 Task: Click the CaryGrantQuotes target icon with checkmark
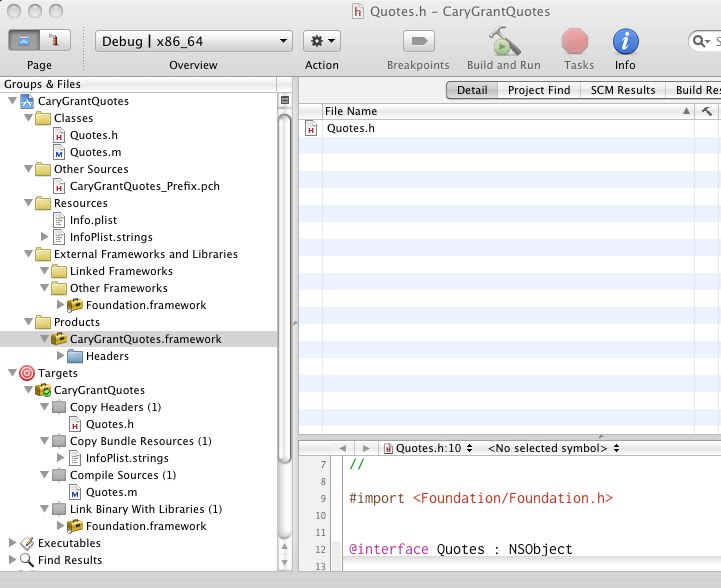(43, 390)
